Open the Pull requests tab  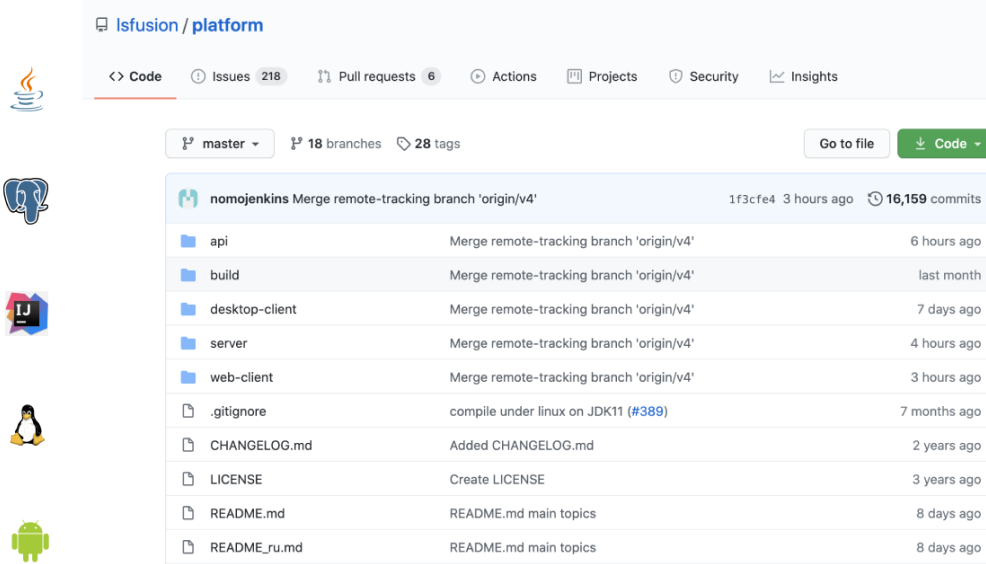coord(379,76)
